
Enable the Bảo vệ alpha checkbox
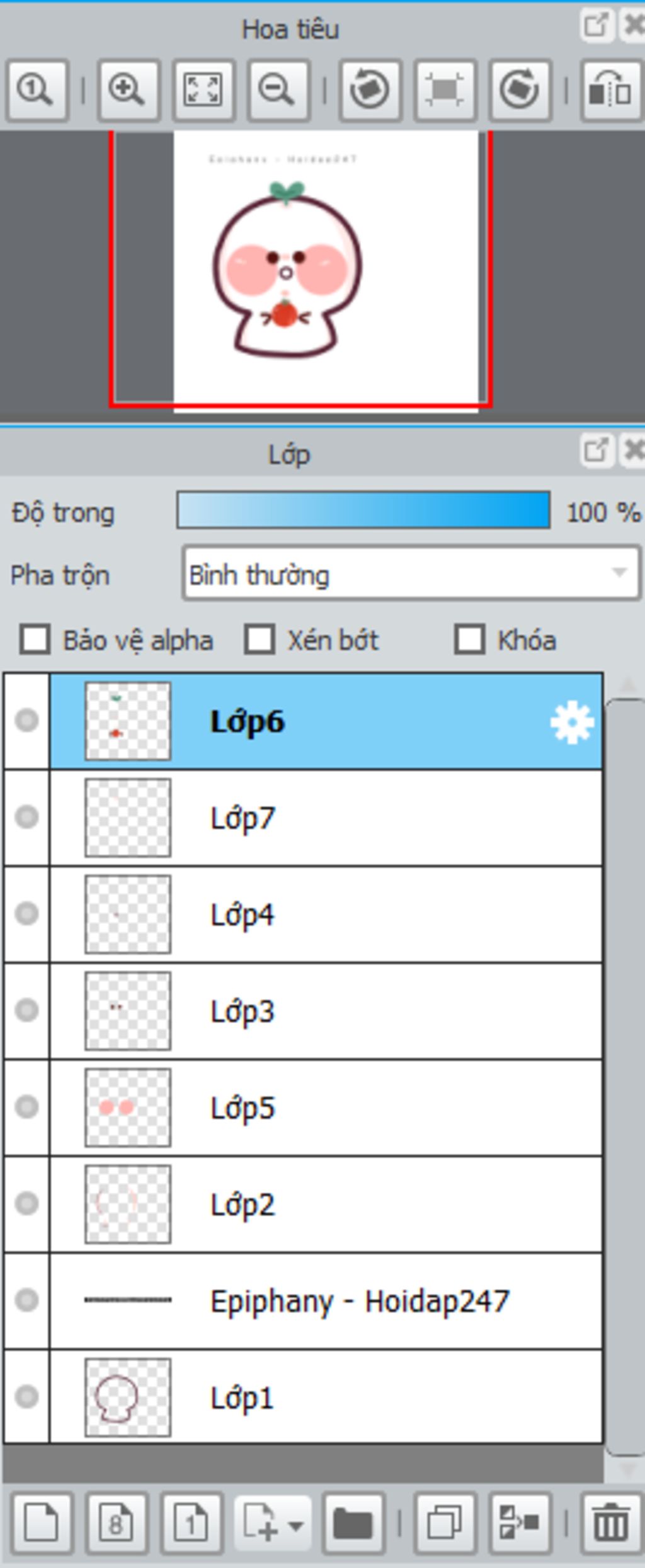tap(35, 640)
